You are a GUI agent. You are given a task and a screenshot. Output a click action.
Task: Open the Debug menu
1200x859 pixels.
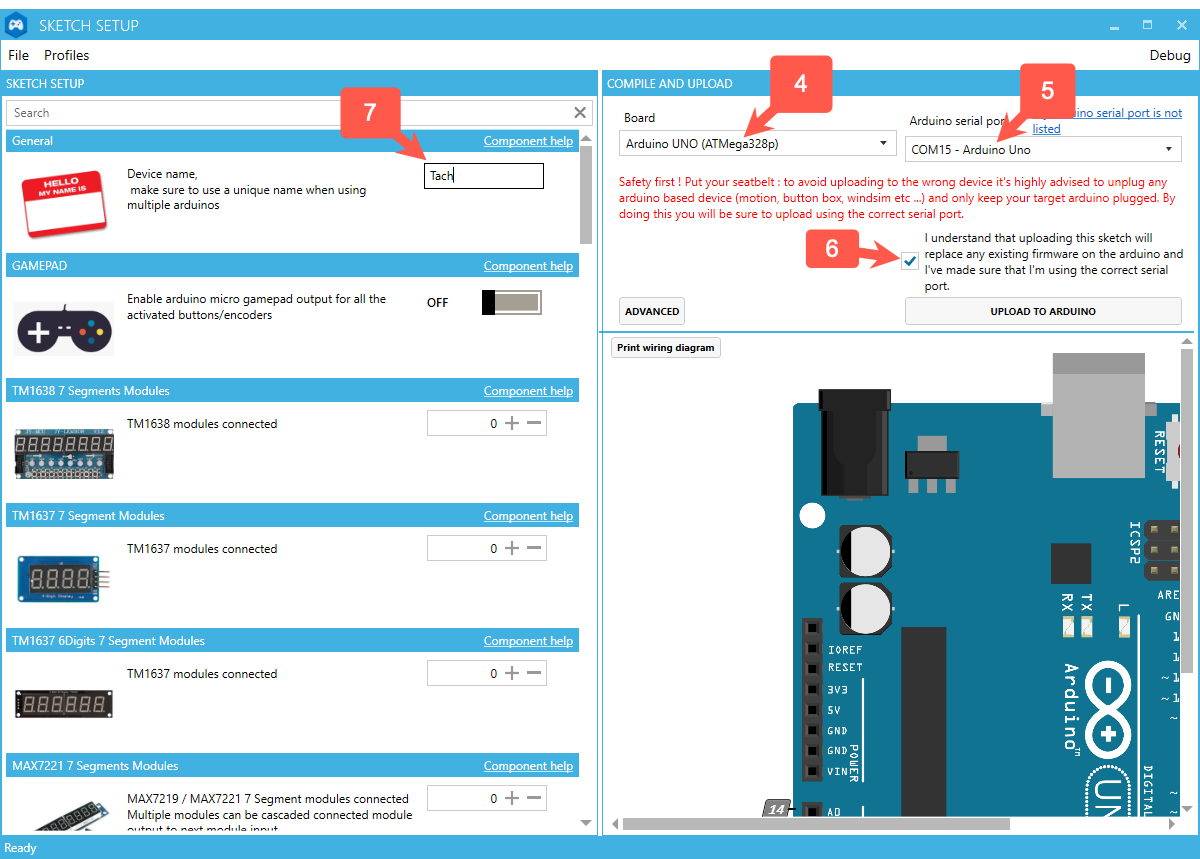[x=1170, y=55]
